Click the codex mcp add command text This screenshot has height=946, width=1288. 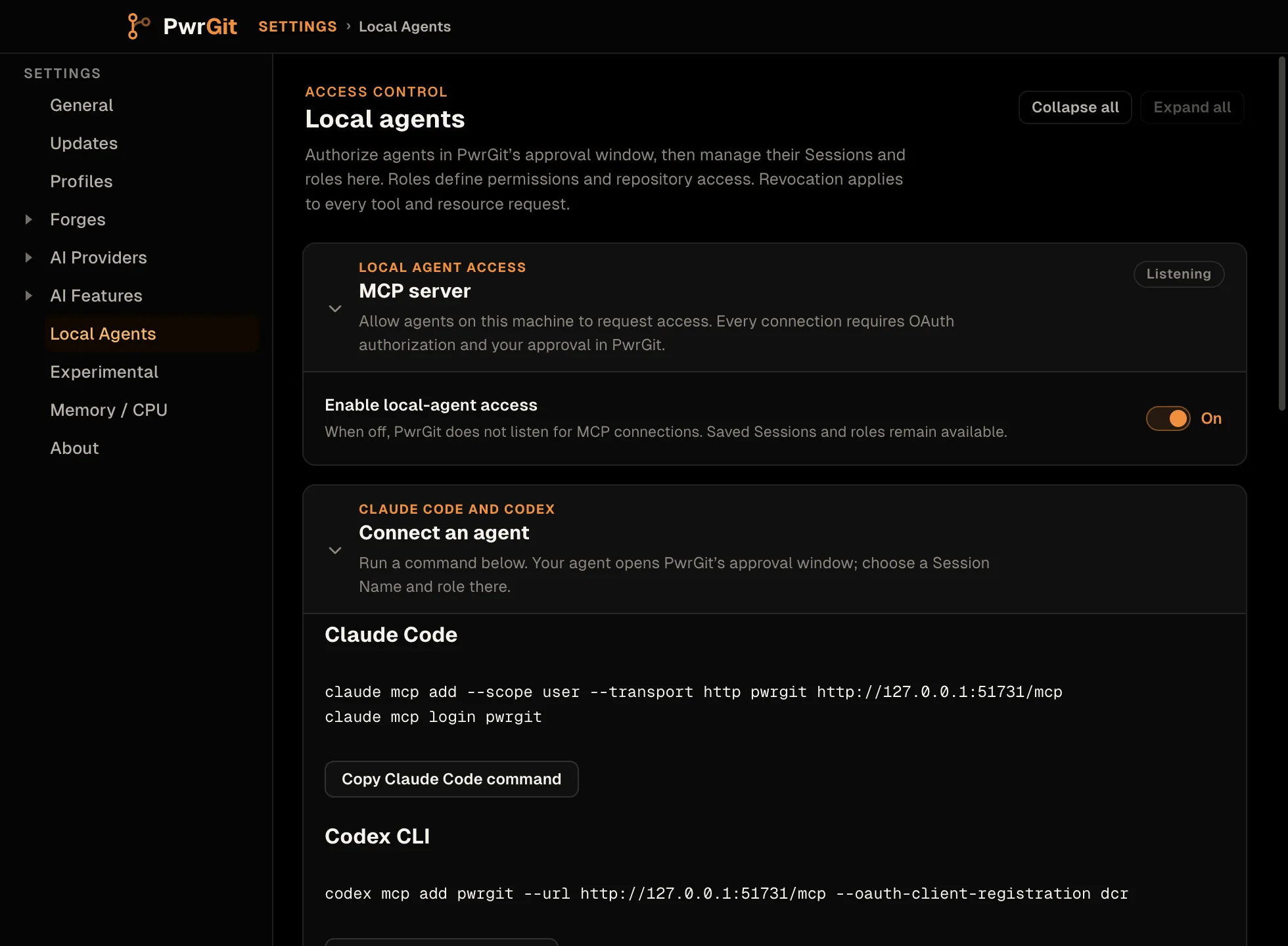(x=726, y=893)
